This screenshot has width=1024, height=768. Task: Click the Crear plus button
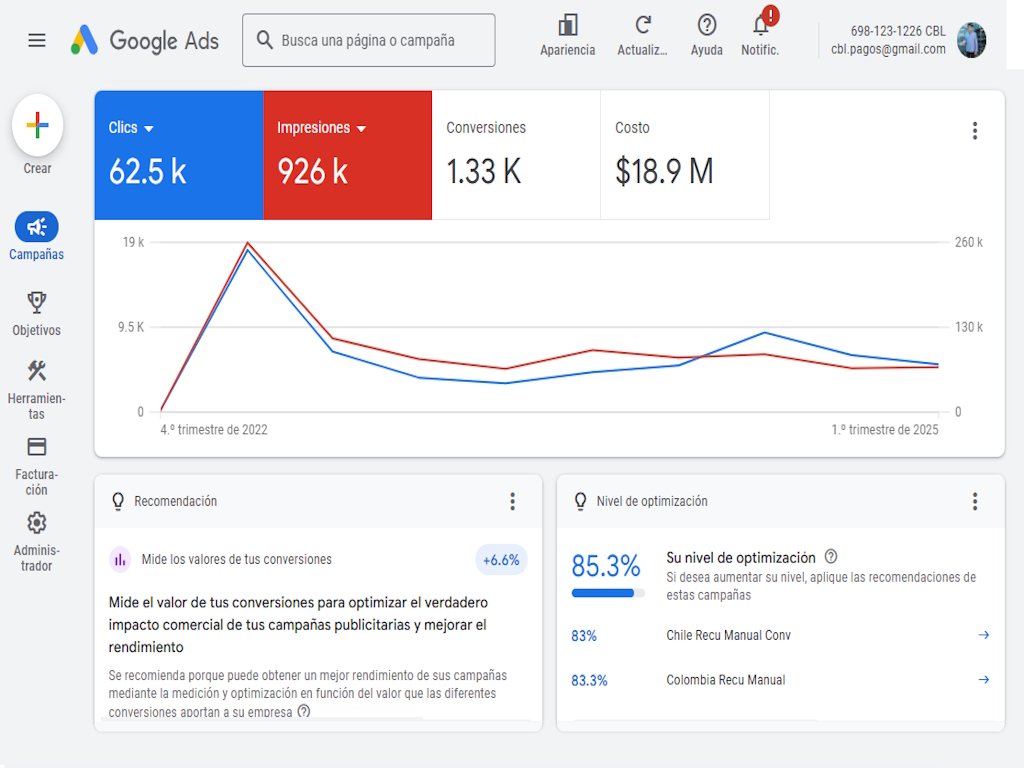pos(37,125)
